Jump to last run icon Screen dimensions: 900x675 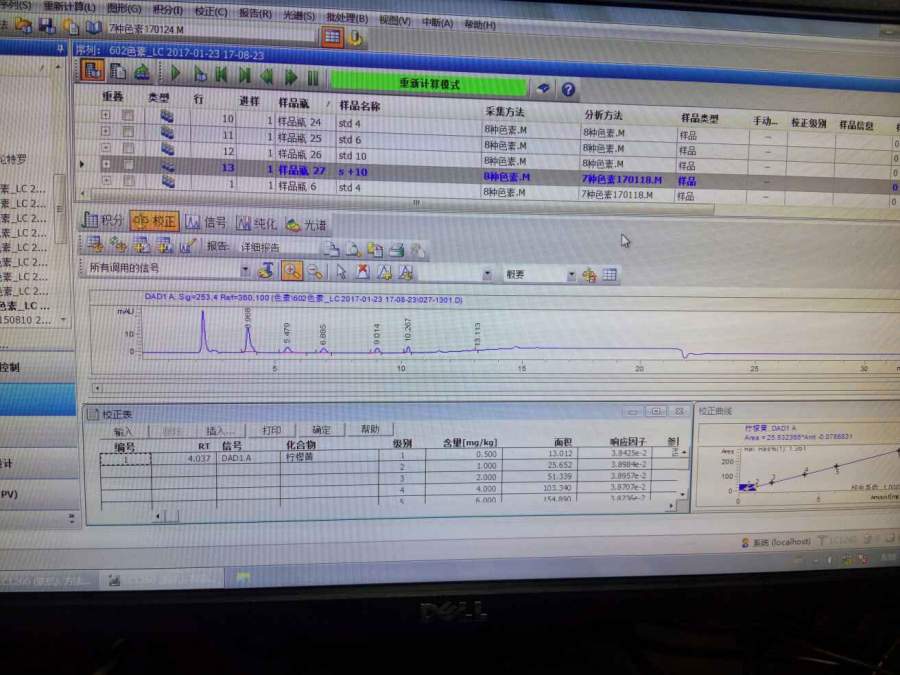click(245, 75)
